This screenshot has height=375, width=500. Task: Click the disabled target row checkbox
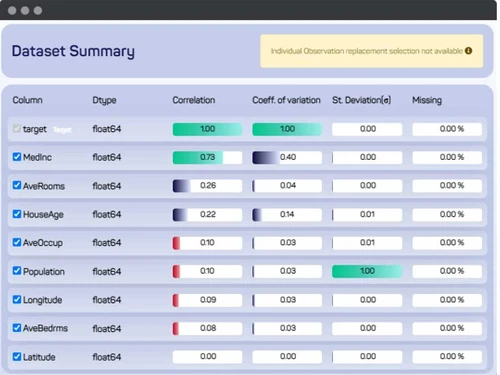coord(17,128)
